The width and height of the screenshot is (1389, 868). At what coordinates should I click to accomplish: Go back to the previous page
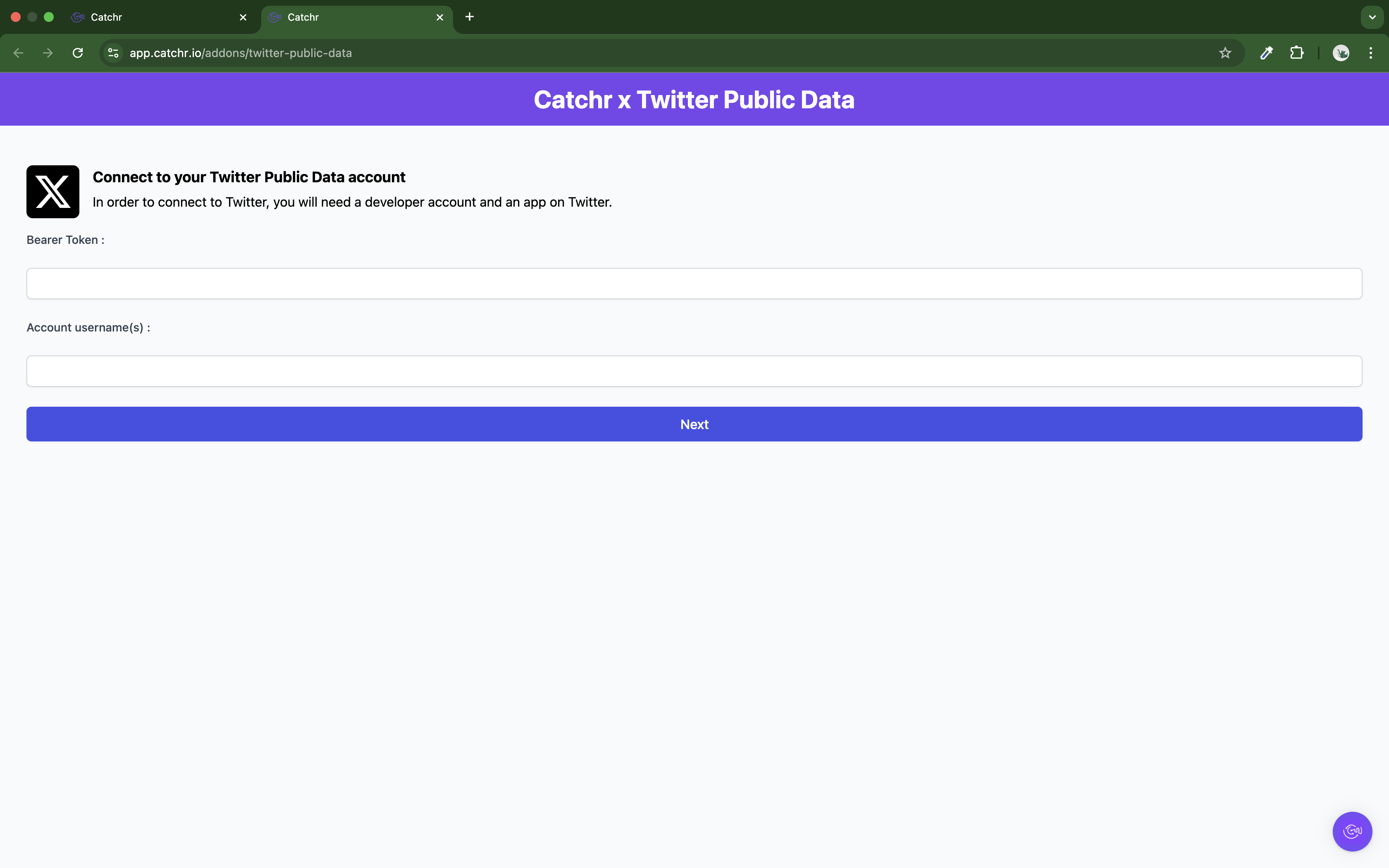click(18, 53)
